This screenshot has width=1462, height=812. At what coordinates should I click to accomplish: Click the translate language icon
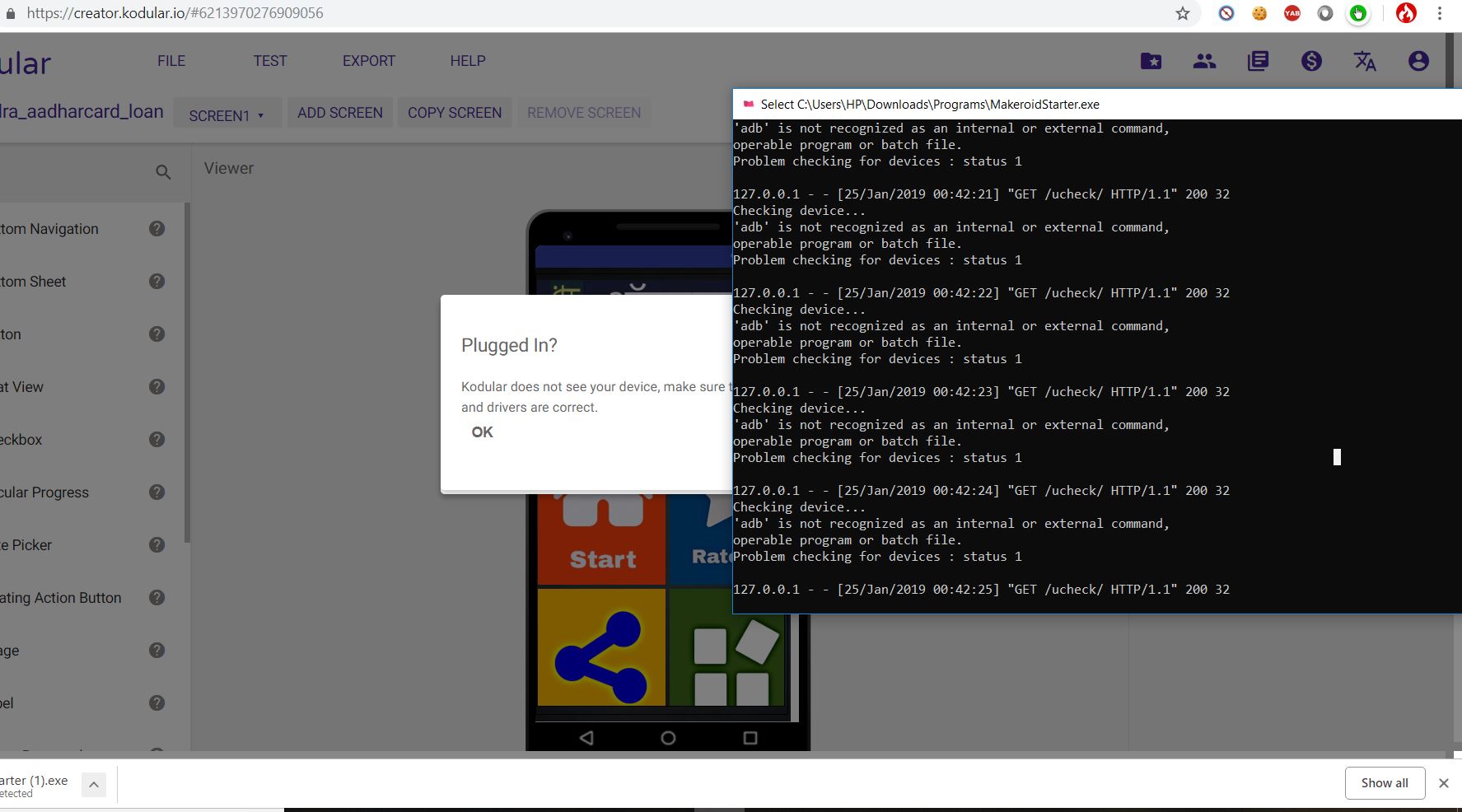pos(1365,61)
